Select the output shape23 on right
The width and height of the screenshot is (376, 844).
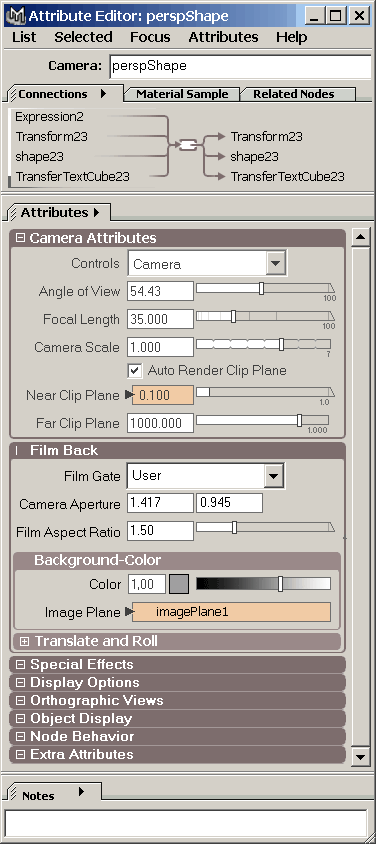(x=254, y=157)
